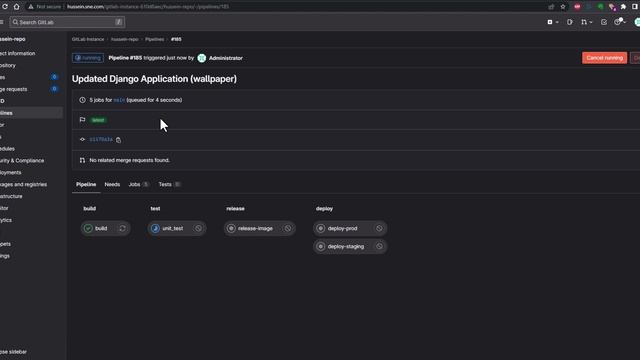Screen dimensions: 640x360
Task: Open the hamburger menu icon beside search
Action: (2, 22)
